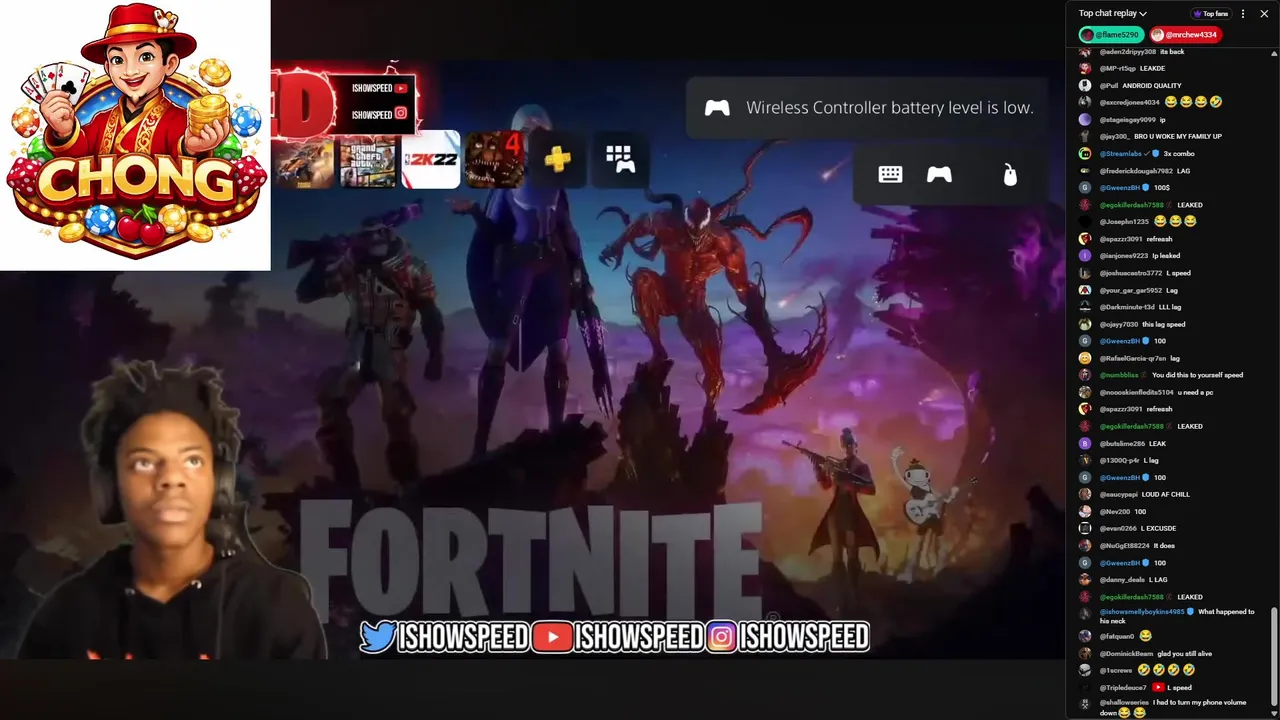Click the controller accessory icon beside keyboard
Viewport: 1280px width, 720px height.
[939, 175]
